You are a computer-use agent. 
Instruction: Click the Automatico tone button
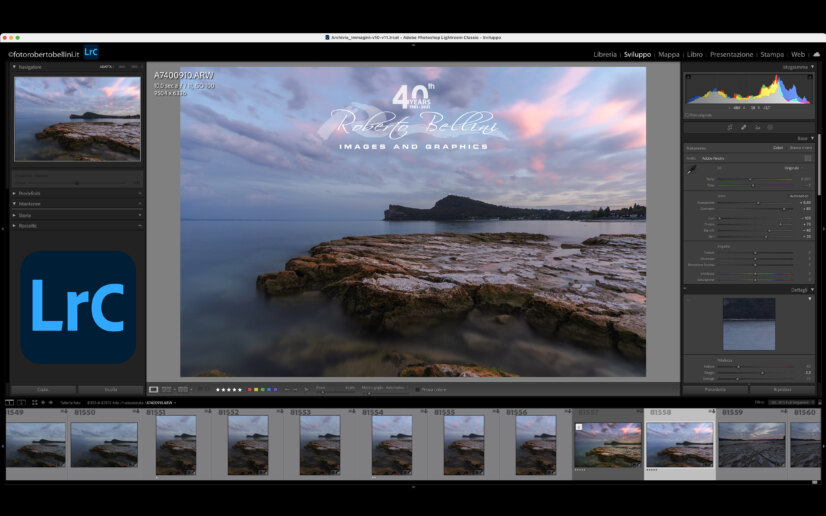(799, 196)
